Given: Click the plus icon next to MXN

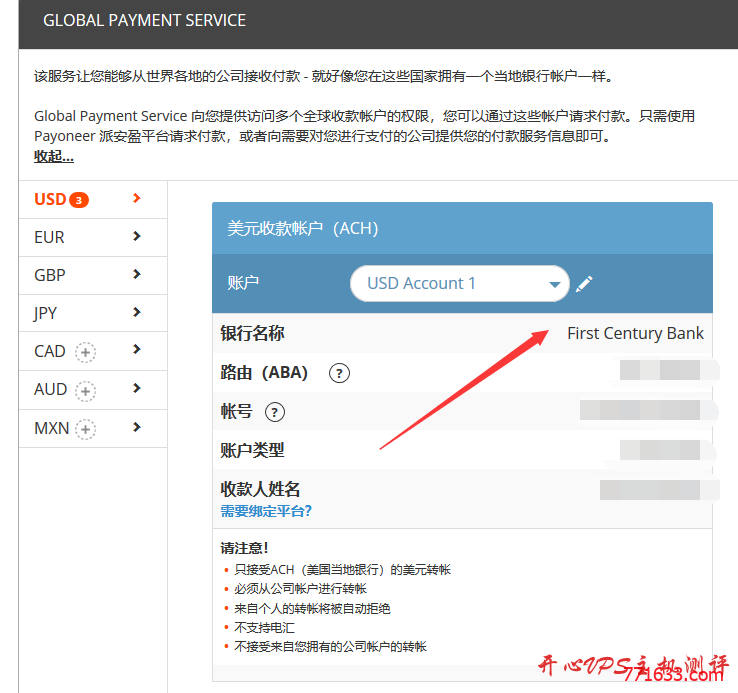Looking at the screenshot, I should [x=87, y=428].
